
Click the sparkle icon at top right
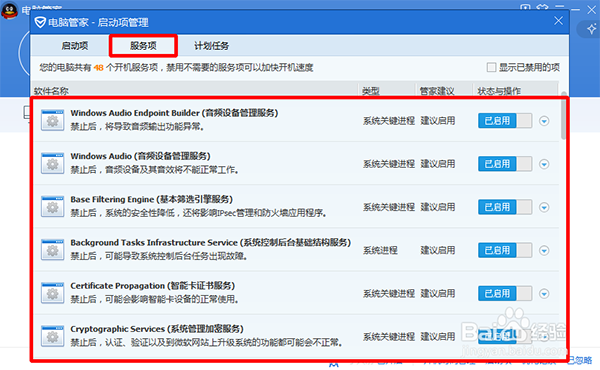[591, 29]
